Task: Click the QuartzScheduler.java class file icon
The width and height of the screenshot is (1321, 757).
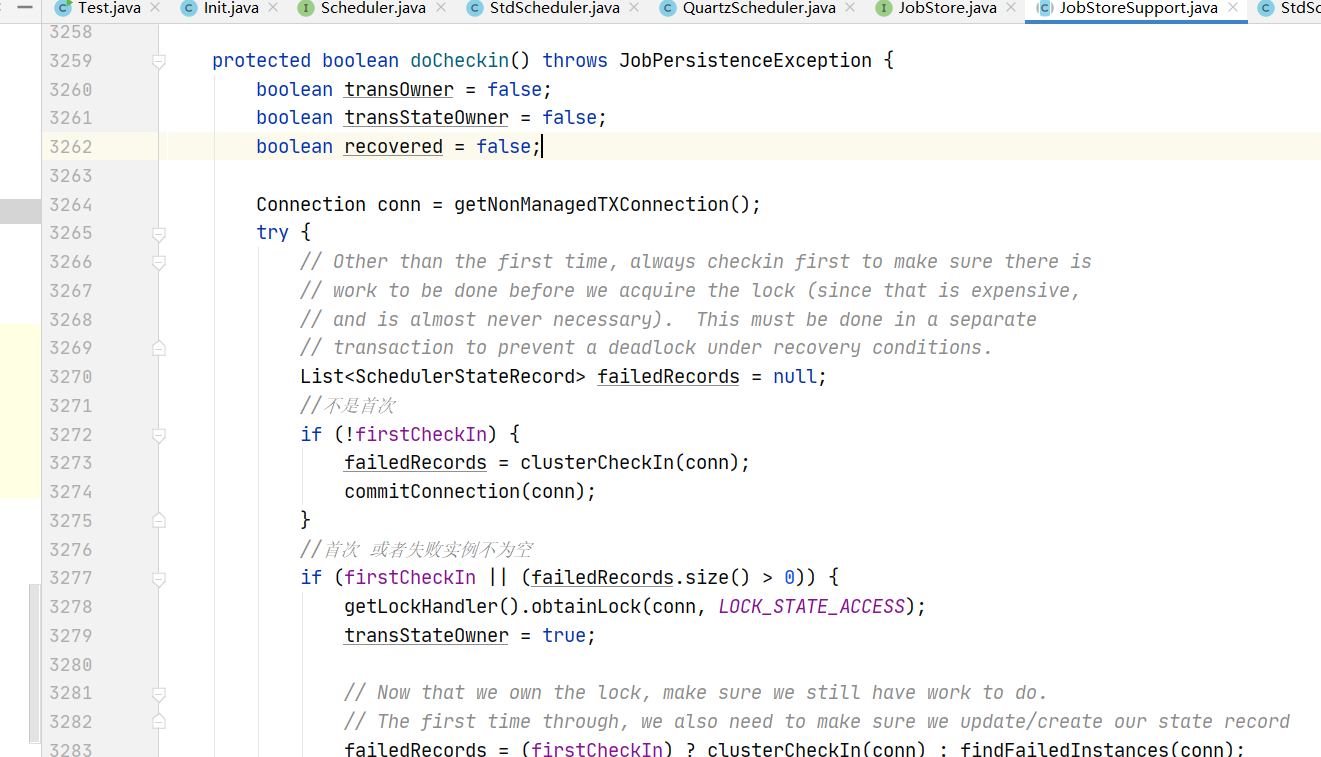Action: [668, 8]
